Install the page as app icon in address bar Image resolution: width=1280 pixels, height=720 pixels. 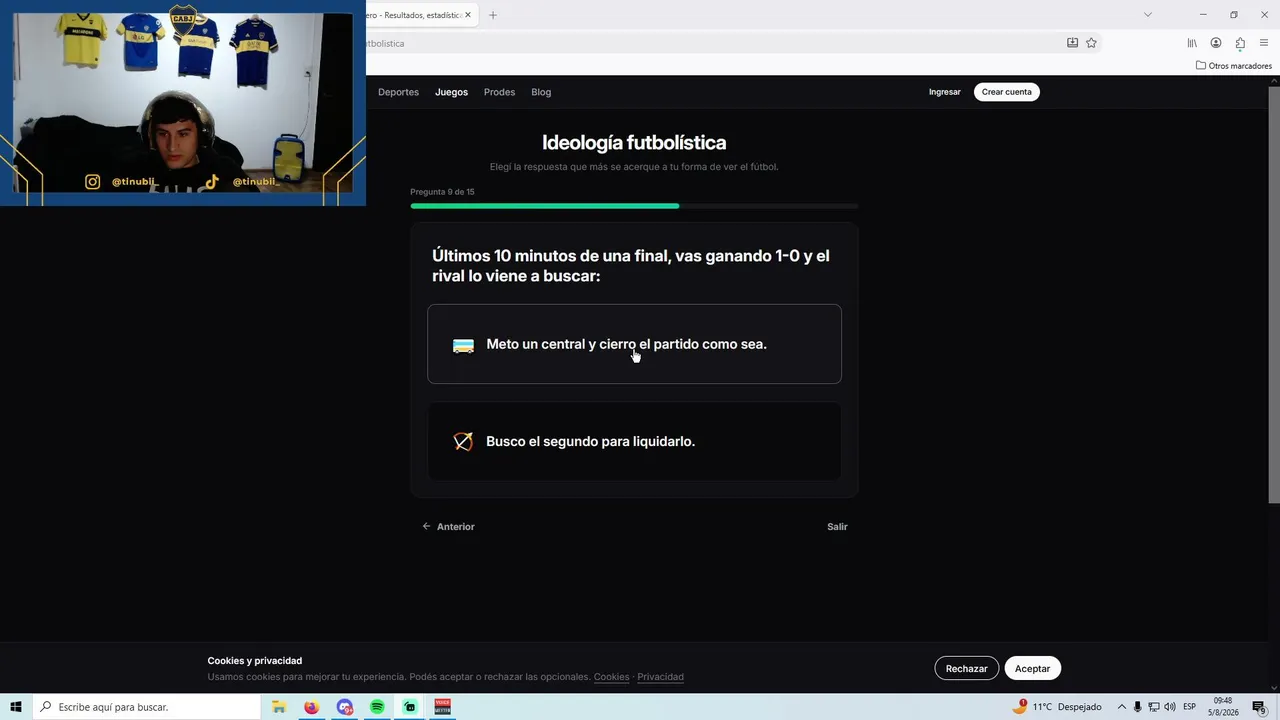tap(1072, 43)
